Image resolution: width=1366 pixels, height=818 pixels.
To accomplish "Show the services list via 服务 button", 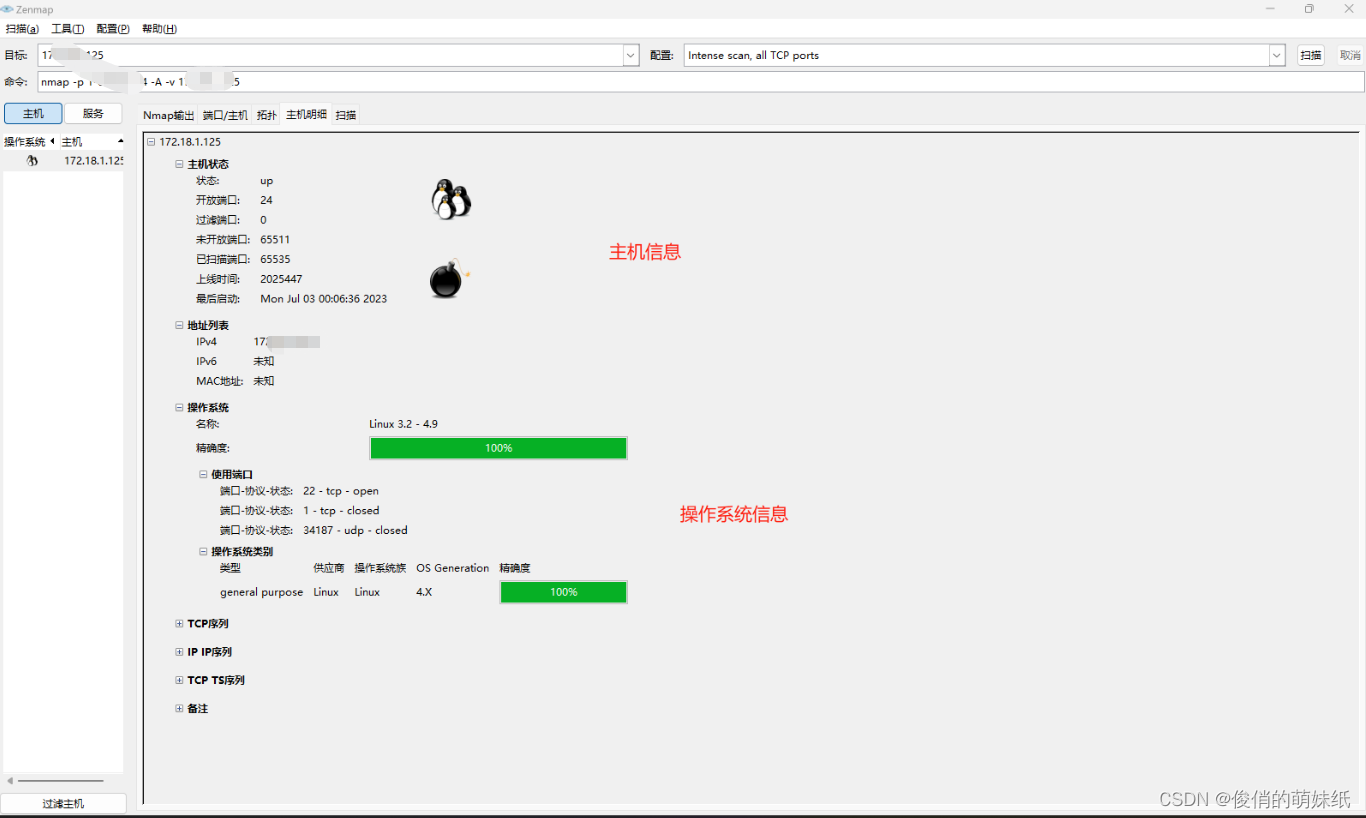I will click(x=93, y=114).
